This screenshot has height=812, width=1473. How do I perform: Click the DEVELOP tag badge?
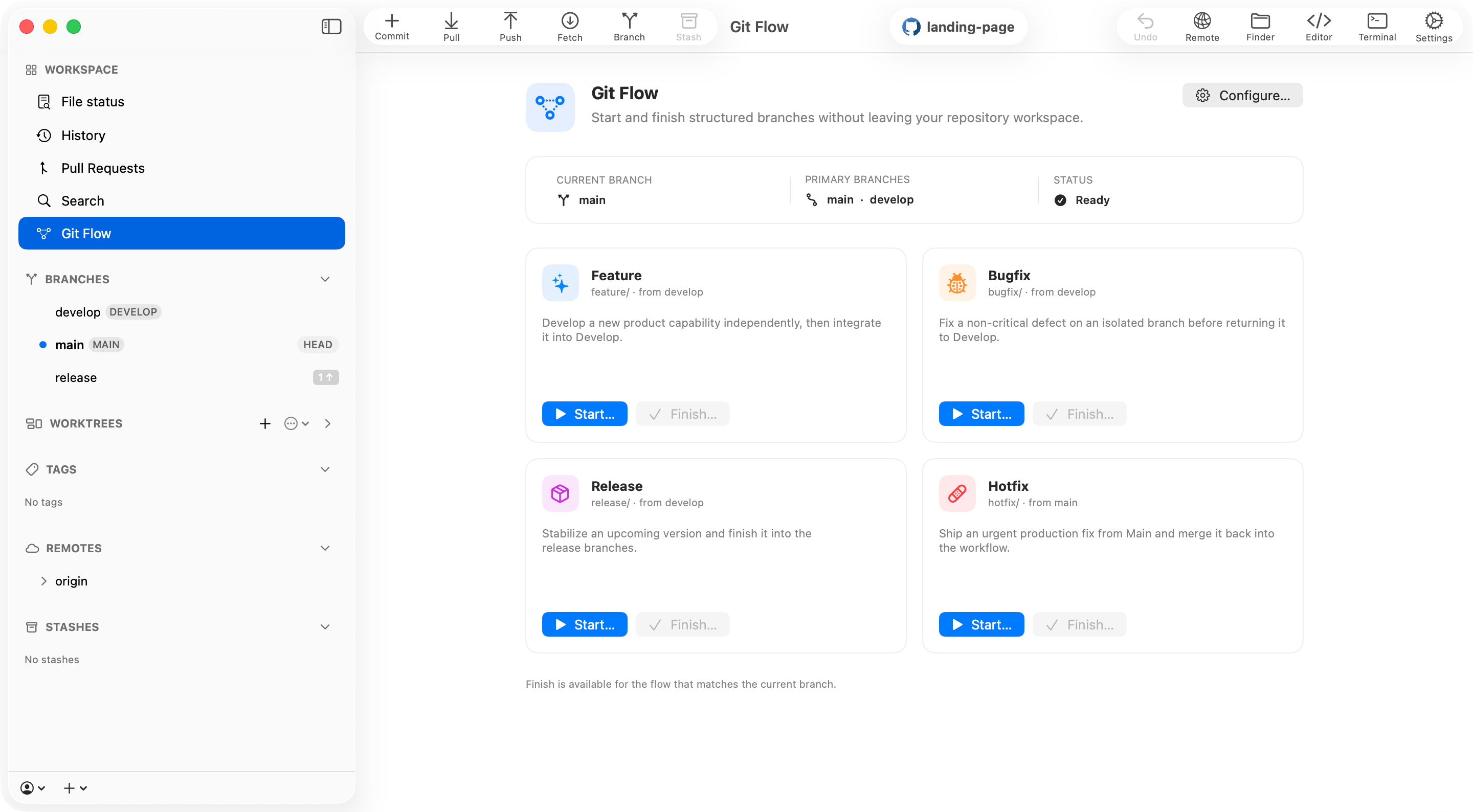click(x=133, y=311)
